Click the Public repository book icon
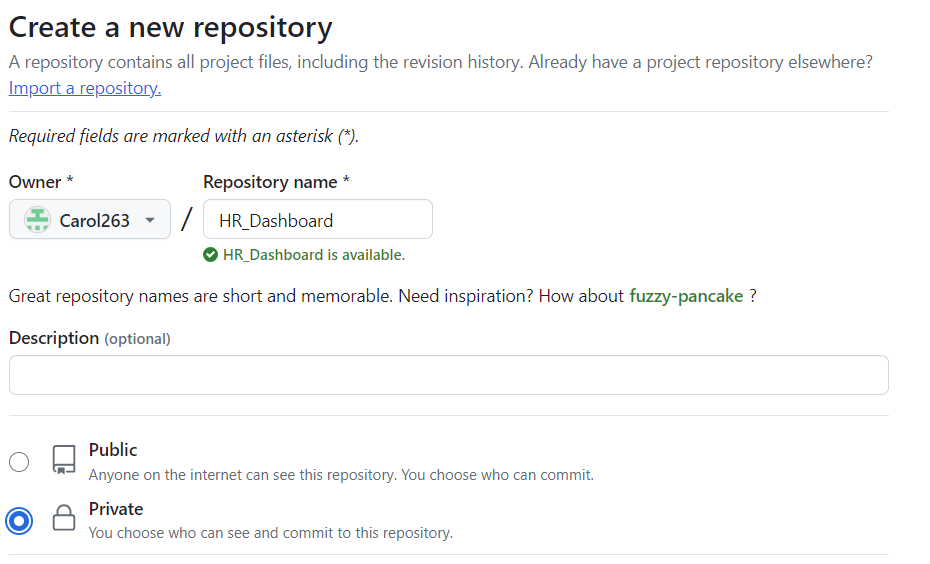This screenshot has height=564, width=930. pos(64,460)
